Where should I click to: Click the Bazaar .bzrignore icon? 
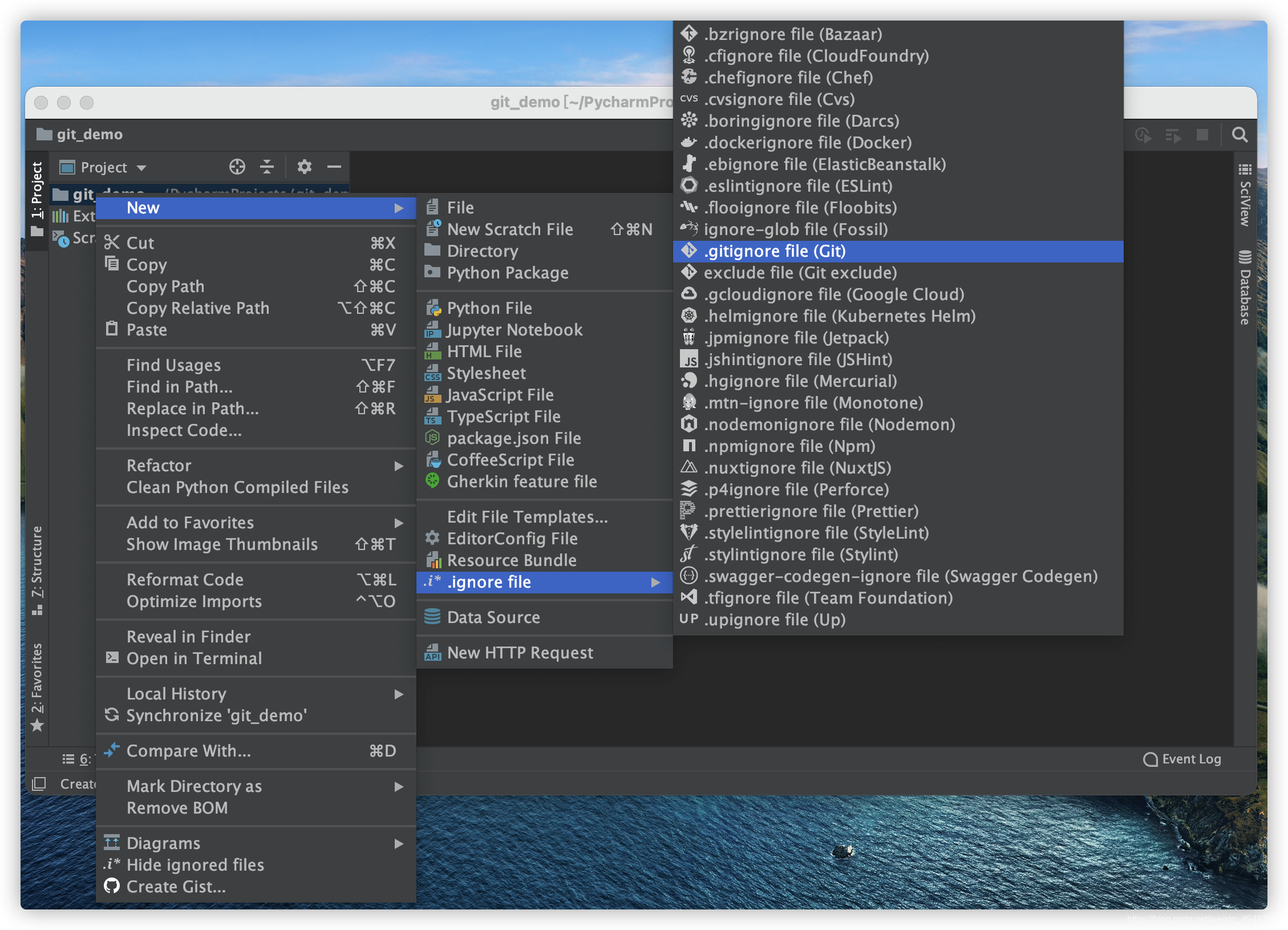(x=689, y=34)
